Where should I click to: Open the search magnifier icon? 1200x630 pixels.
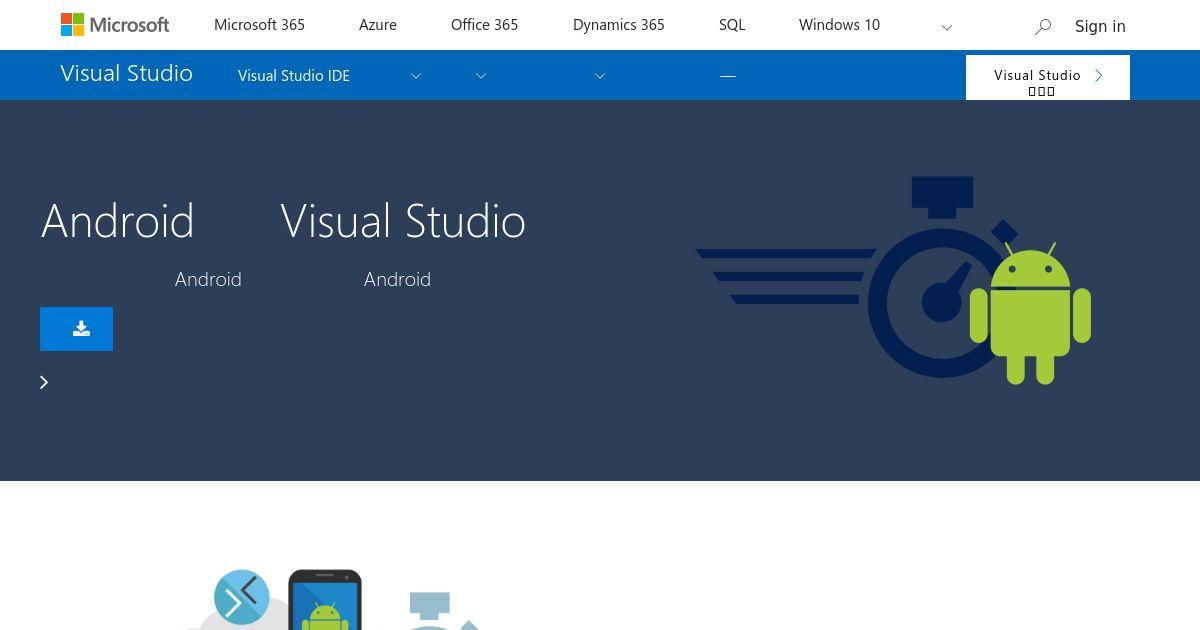(x=1043, y=27)
